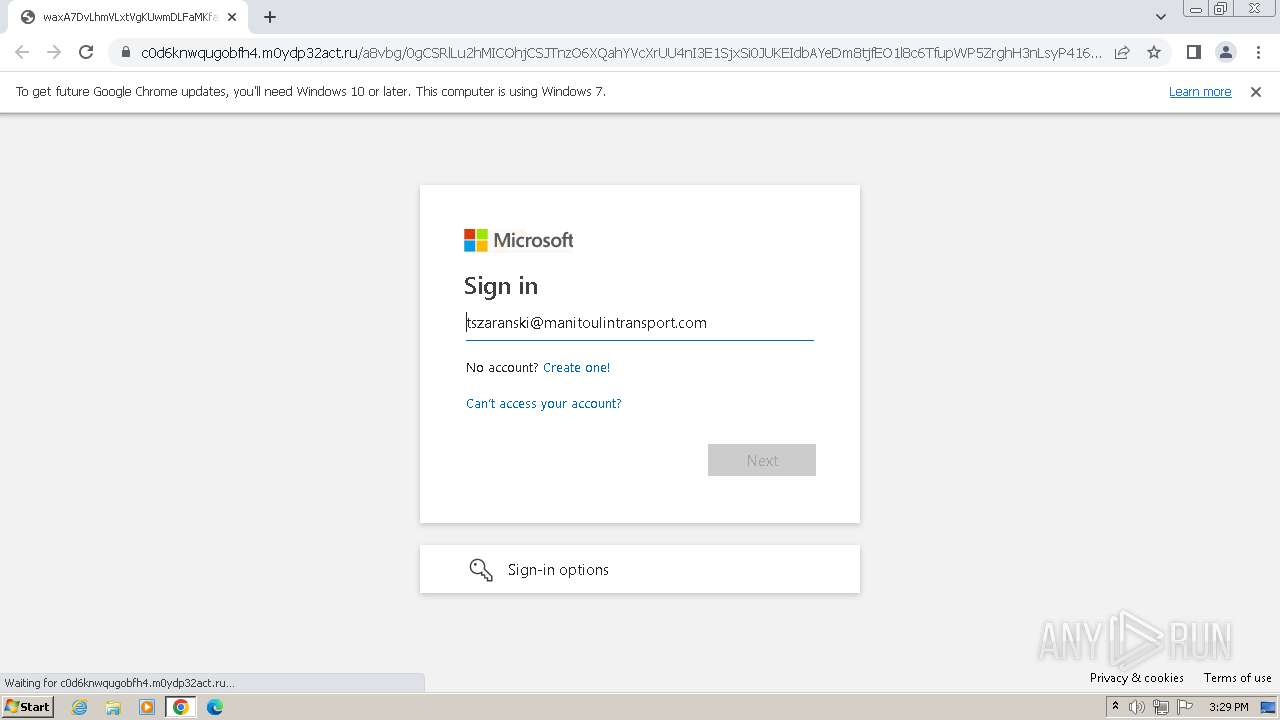Screen dimensions: 1280x720
Task: Open the Chrome profile menu
Action: coord(1225,52)
